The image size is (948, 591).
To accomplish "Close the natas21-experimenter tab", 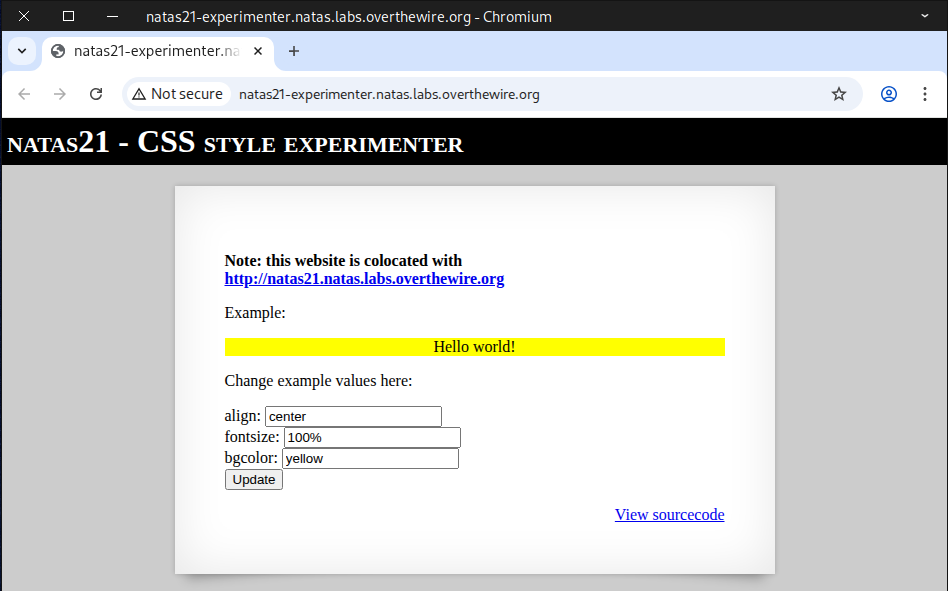I will coord(258,51).
